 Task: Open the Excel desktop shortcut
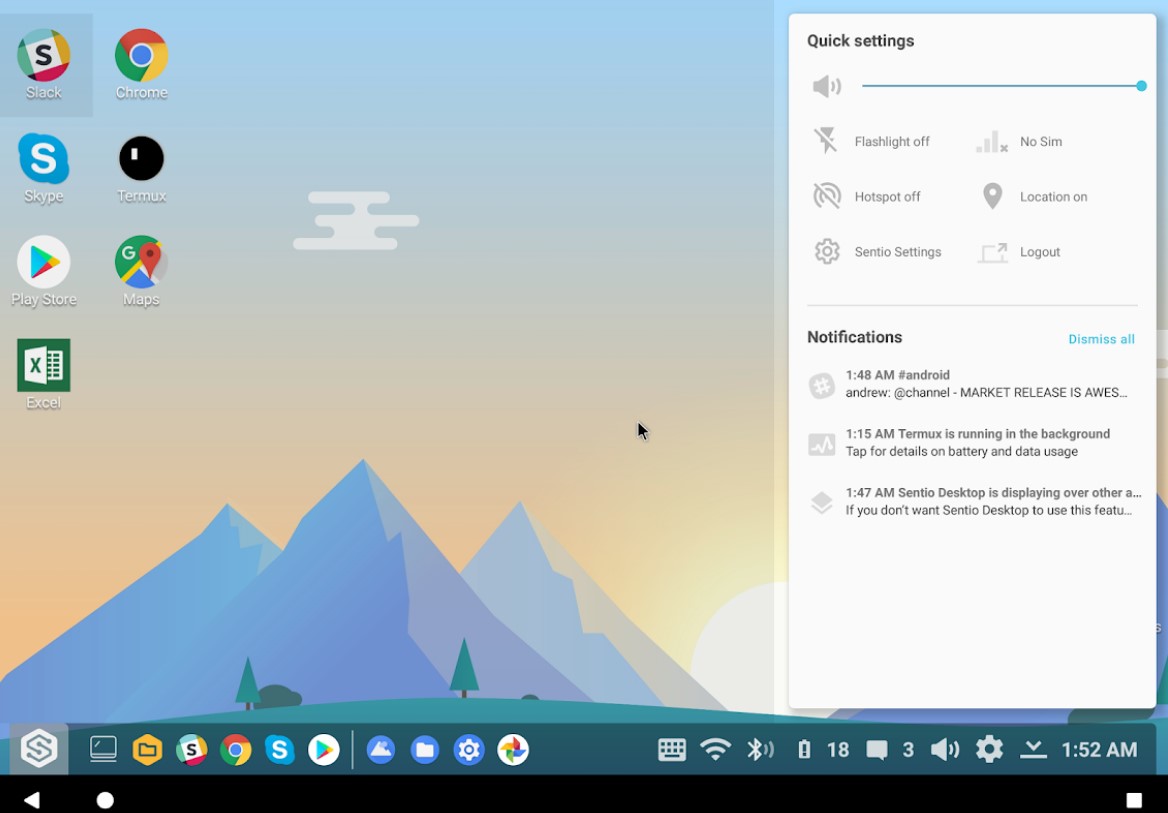tap(44, 375)
